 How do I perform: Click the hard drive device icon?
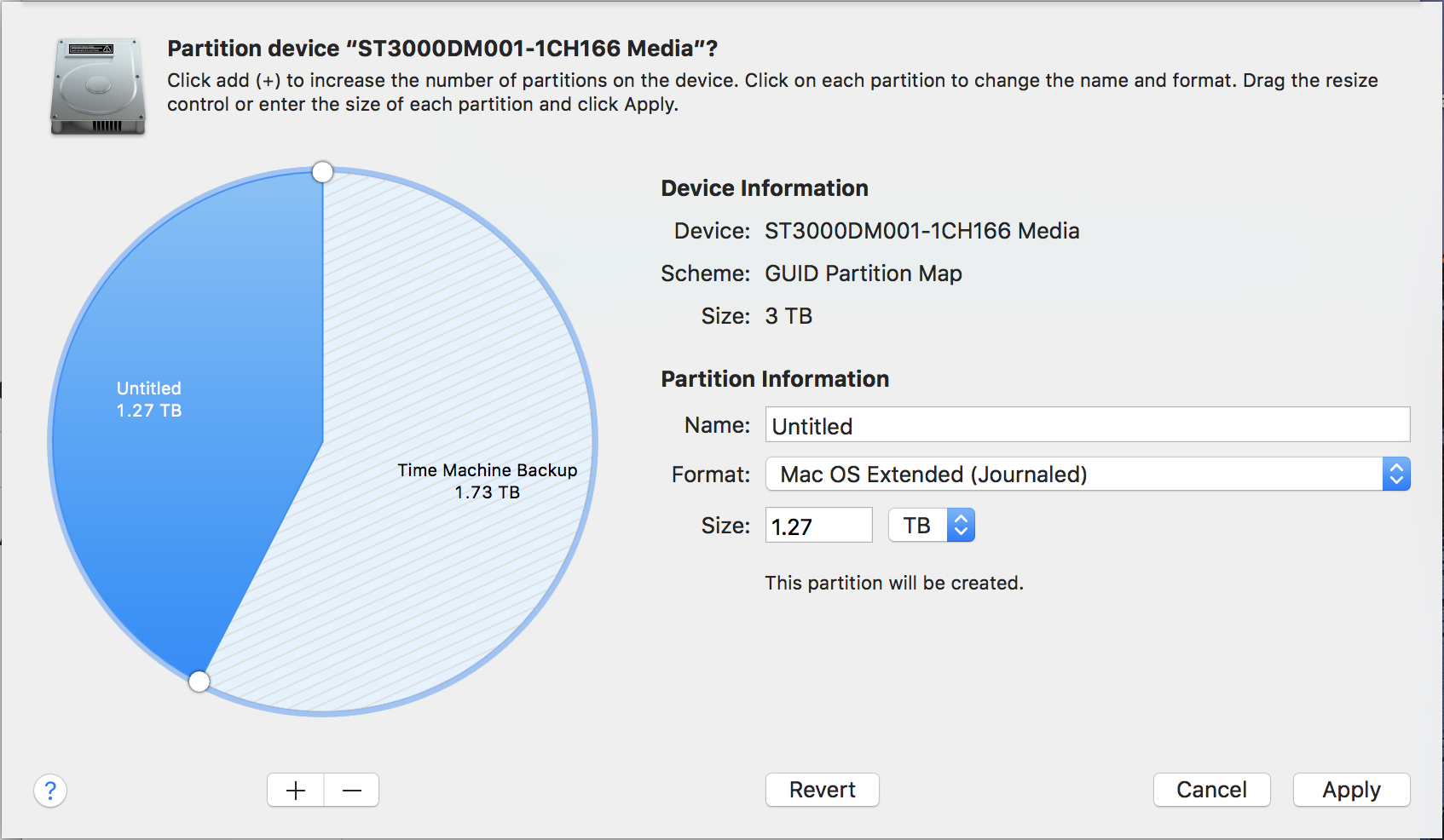coord(98,85)
